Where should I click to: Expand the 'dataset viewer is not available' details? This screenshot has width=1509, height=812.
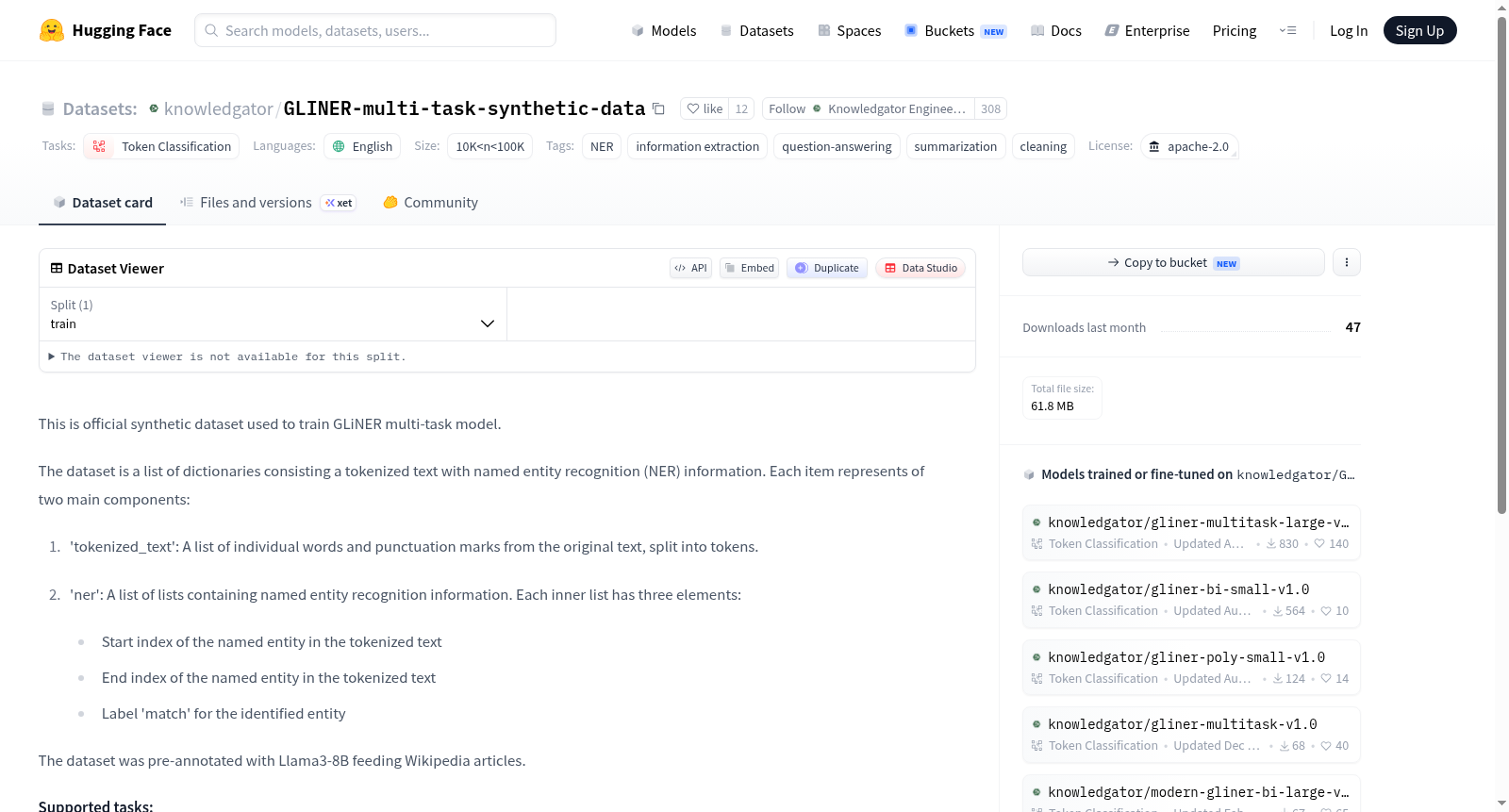click(x=227, y=356)
